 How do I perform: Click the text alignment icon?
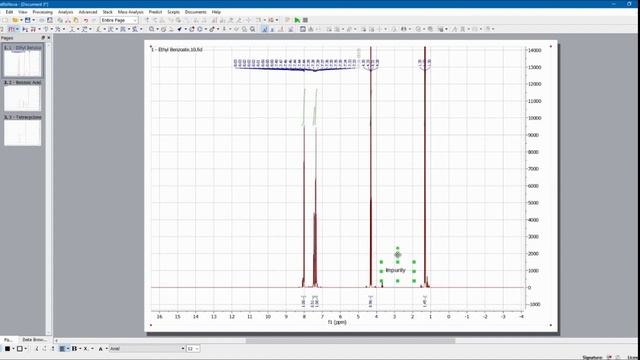click(62, 349)
